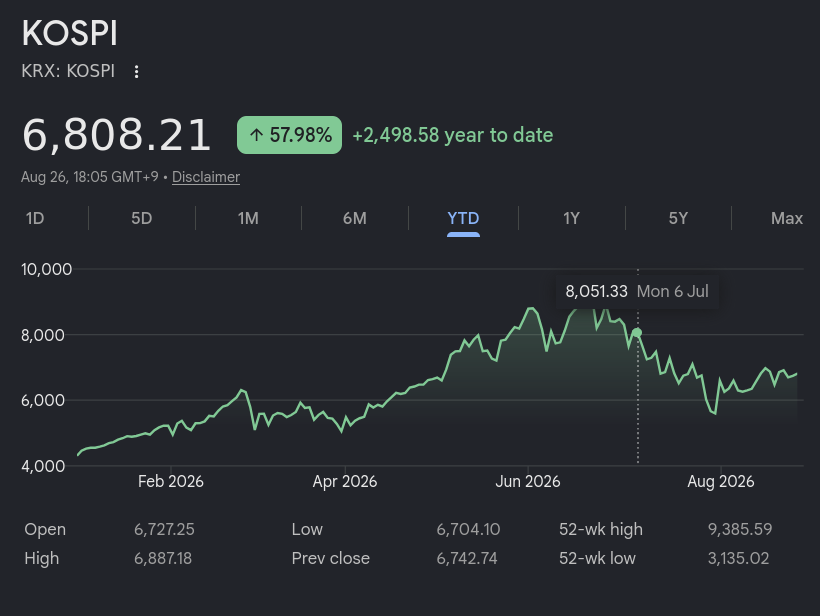
Task: Switch to the 1D range tab
Action: [35, 218]
